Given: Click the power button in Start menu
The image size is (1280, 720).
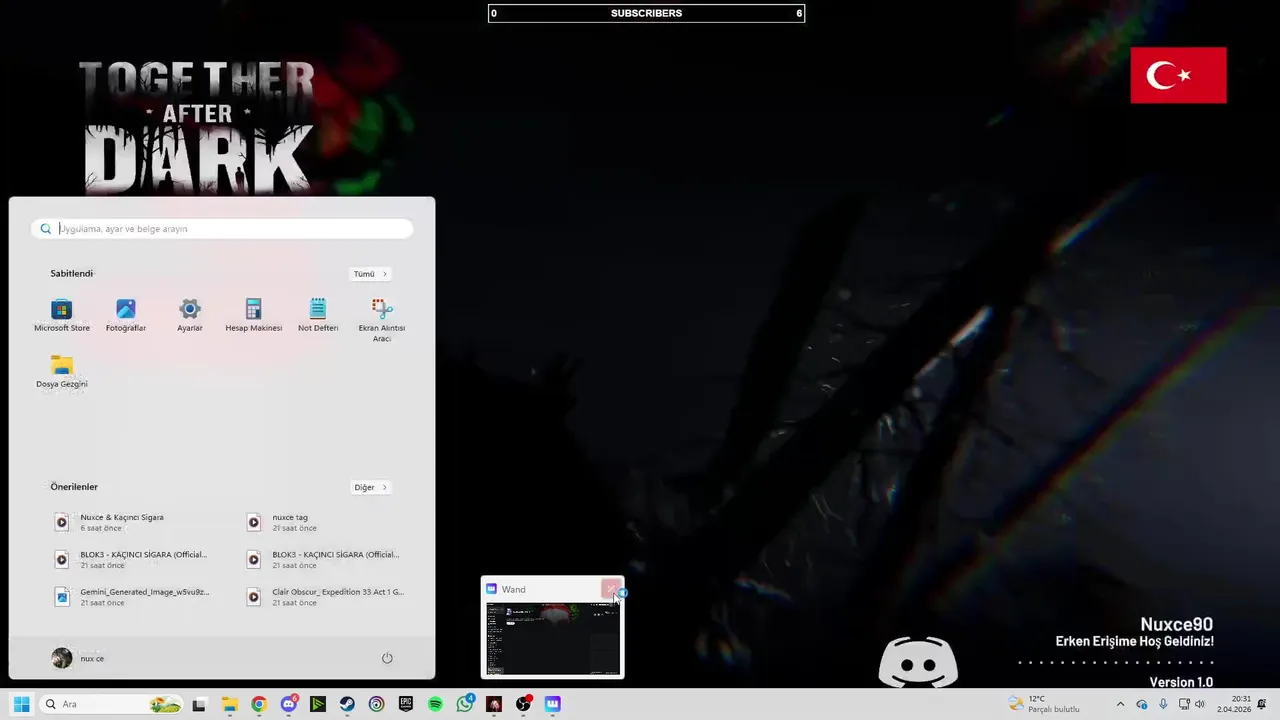Looking at the screenshot, I should click(x=387, y=658).
